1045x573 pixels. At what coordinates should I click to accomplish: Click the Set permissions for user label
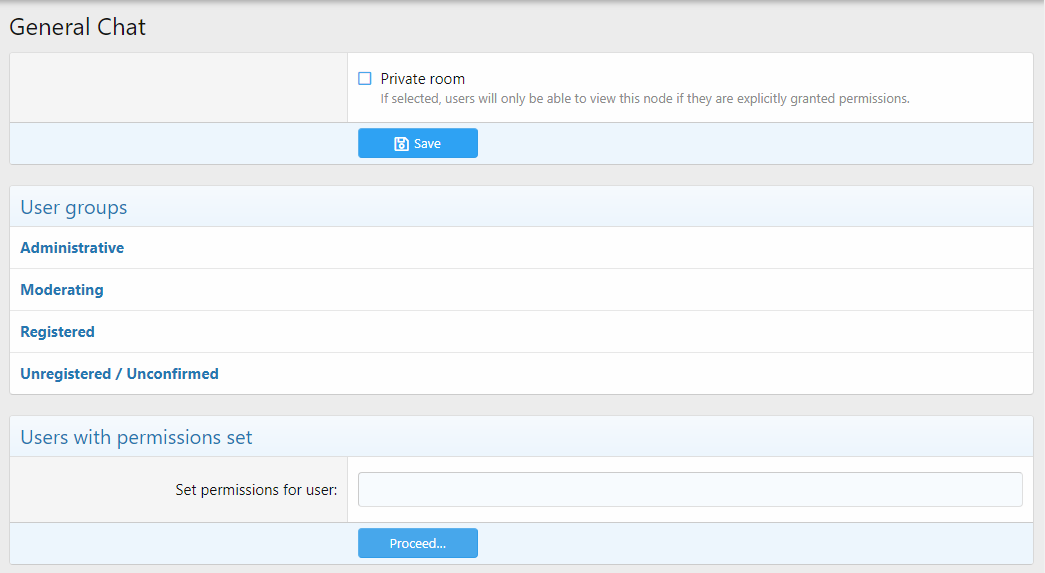click(x=256, y=490)
